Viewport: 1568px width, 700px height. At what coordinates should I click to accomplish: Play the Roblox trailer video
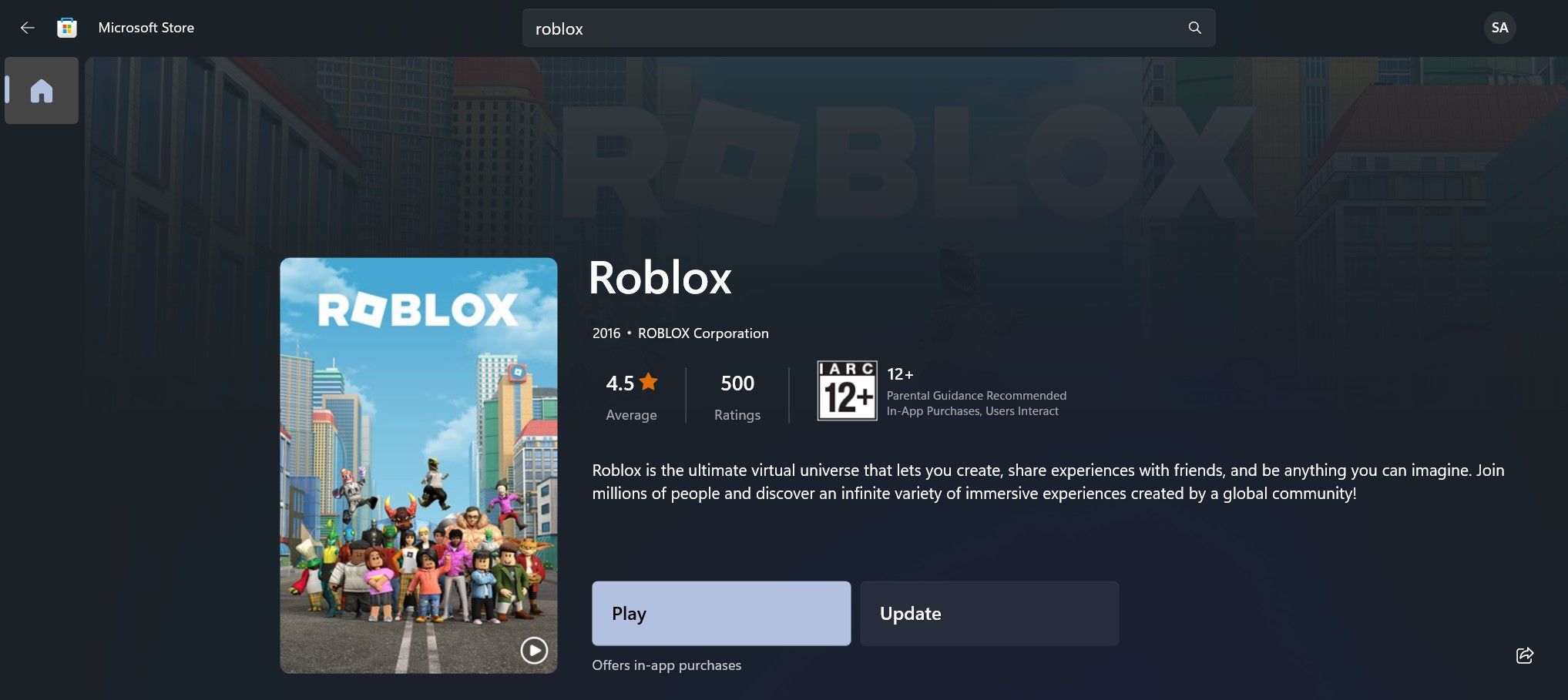click(x=533, y=650)
